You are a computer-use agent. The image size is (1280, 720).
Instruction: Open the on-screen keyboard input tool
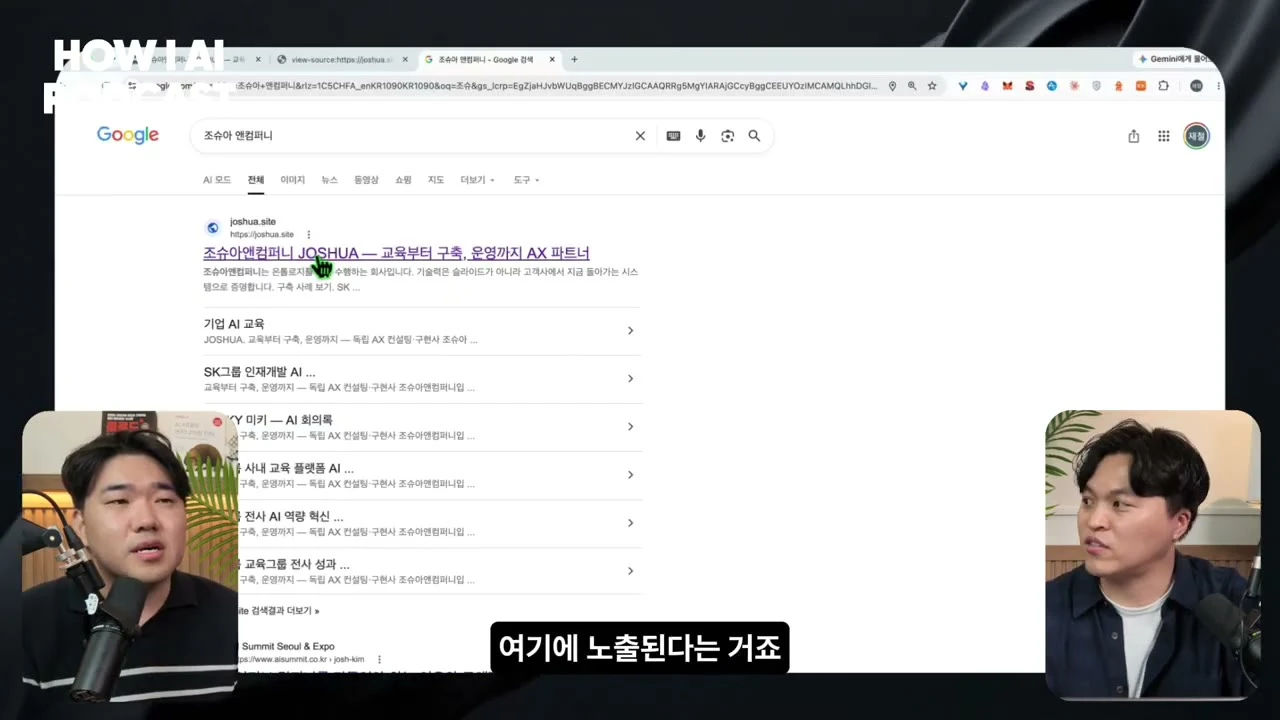pyautogui.click(x=673, y=136)
